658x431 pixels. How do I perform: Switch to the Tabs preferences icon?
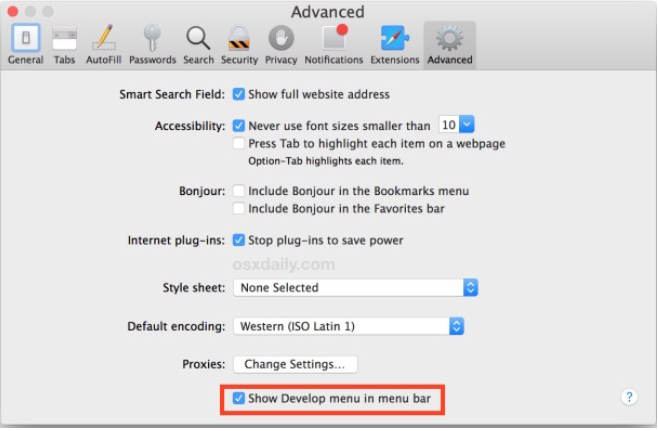[x=64, y=45]
